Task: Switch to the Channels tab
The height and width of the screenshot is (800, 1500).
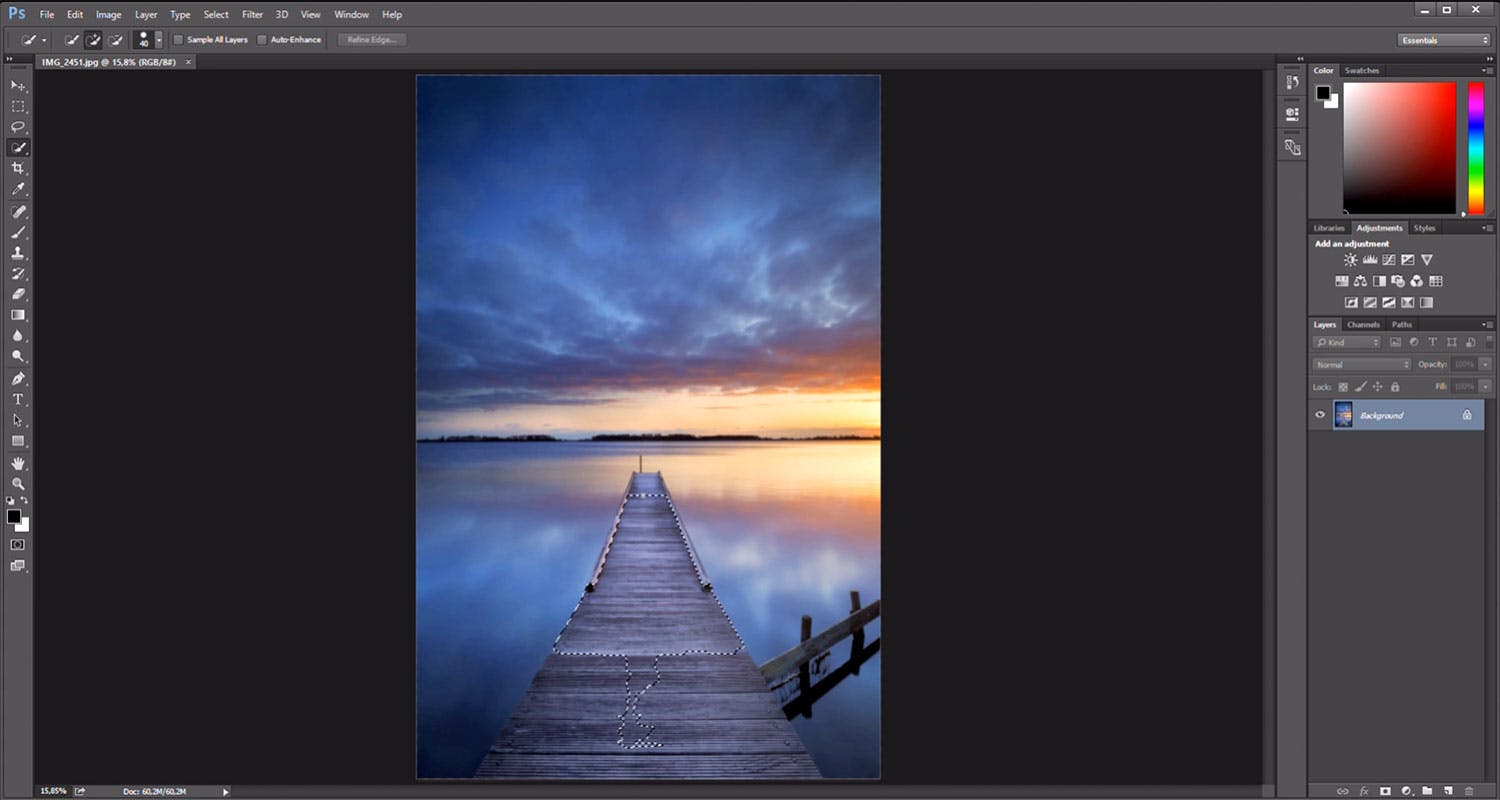Action: [x=1363, y=325]
